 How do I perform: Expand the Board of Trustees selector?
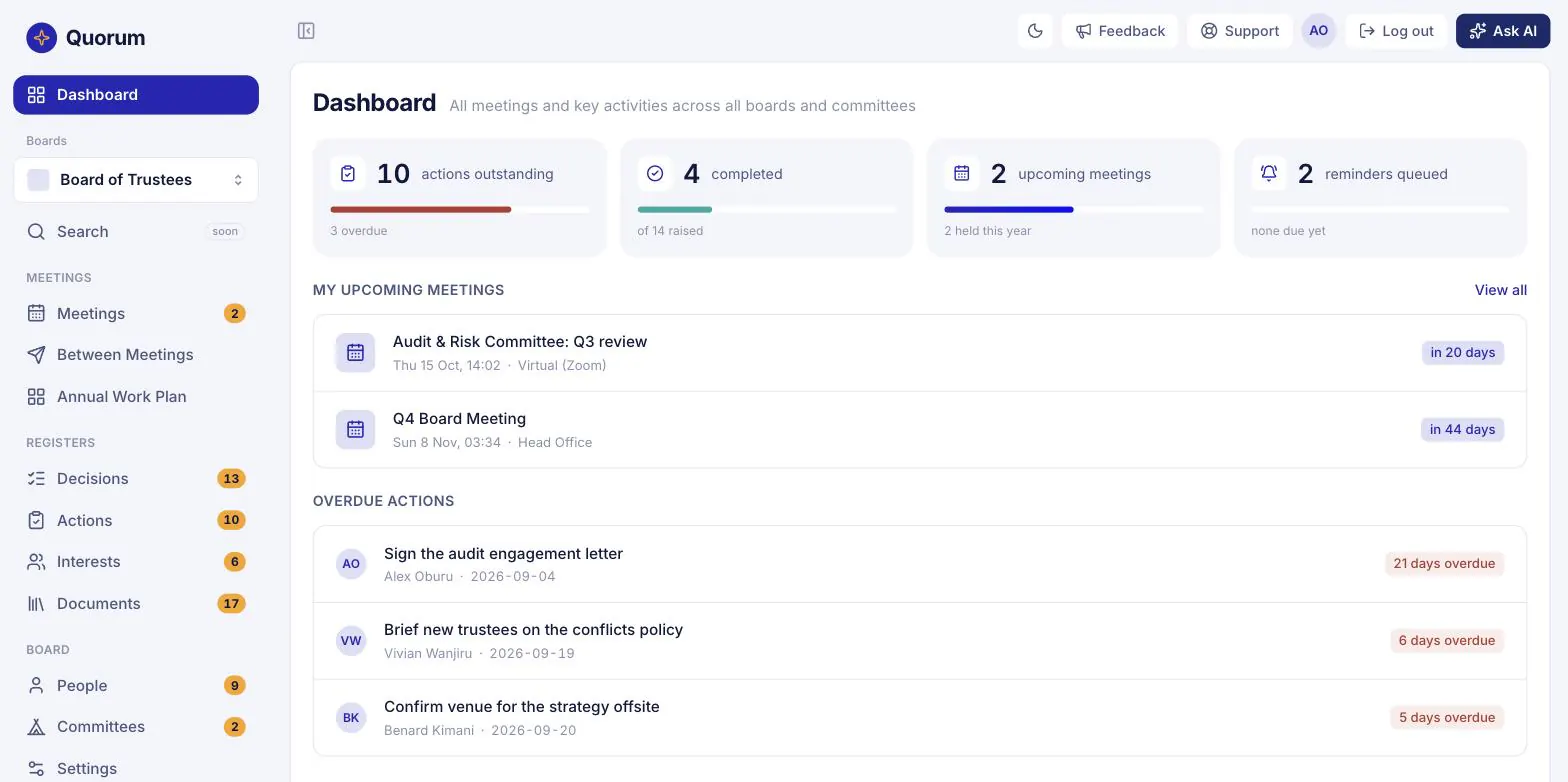point(136,180)
